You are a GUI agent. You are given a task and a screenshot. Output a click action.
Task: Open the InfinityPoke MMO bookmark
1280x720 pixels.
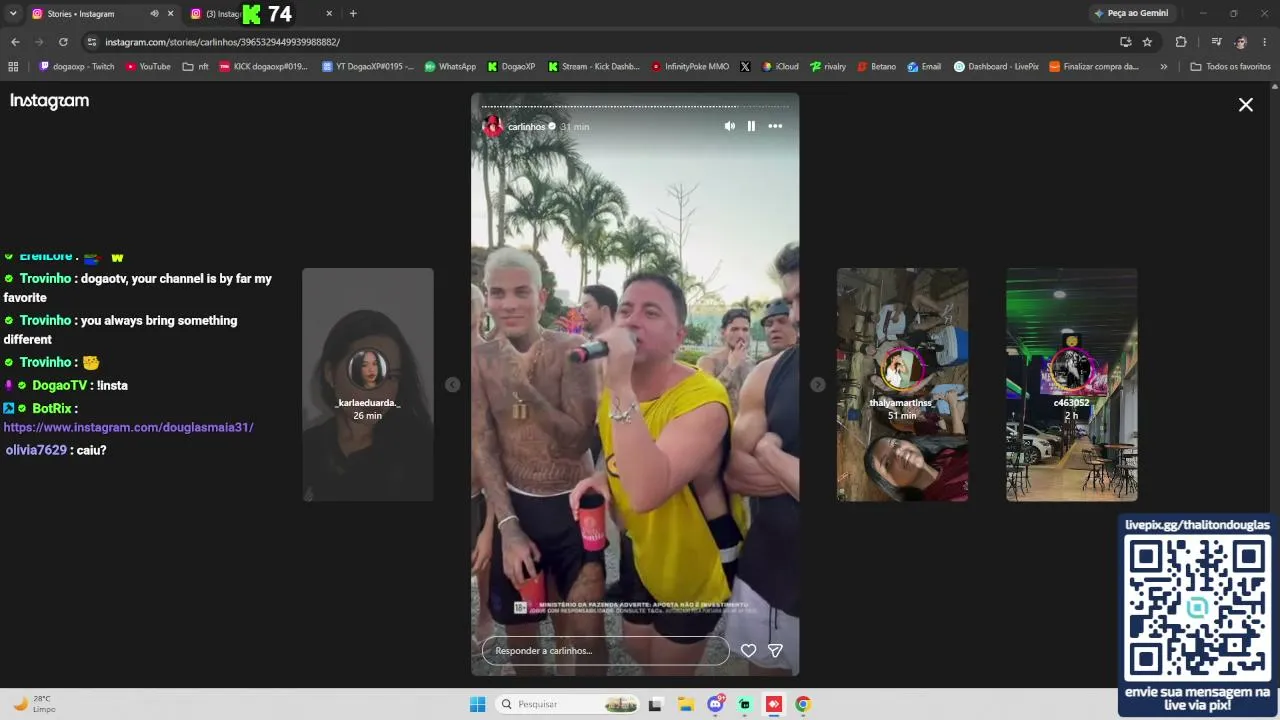click(x=690, y=67)
